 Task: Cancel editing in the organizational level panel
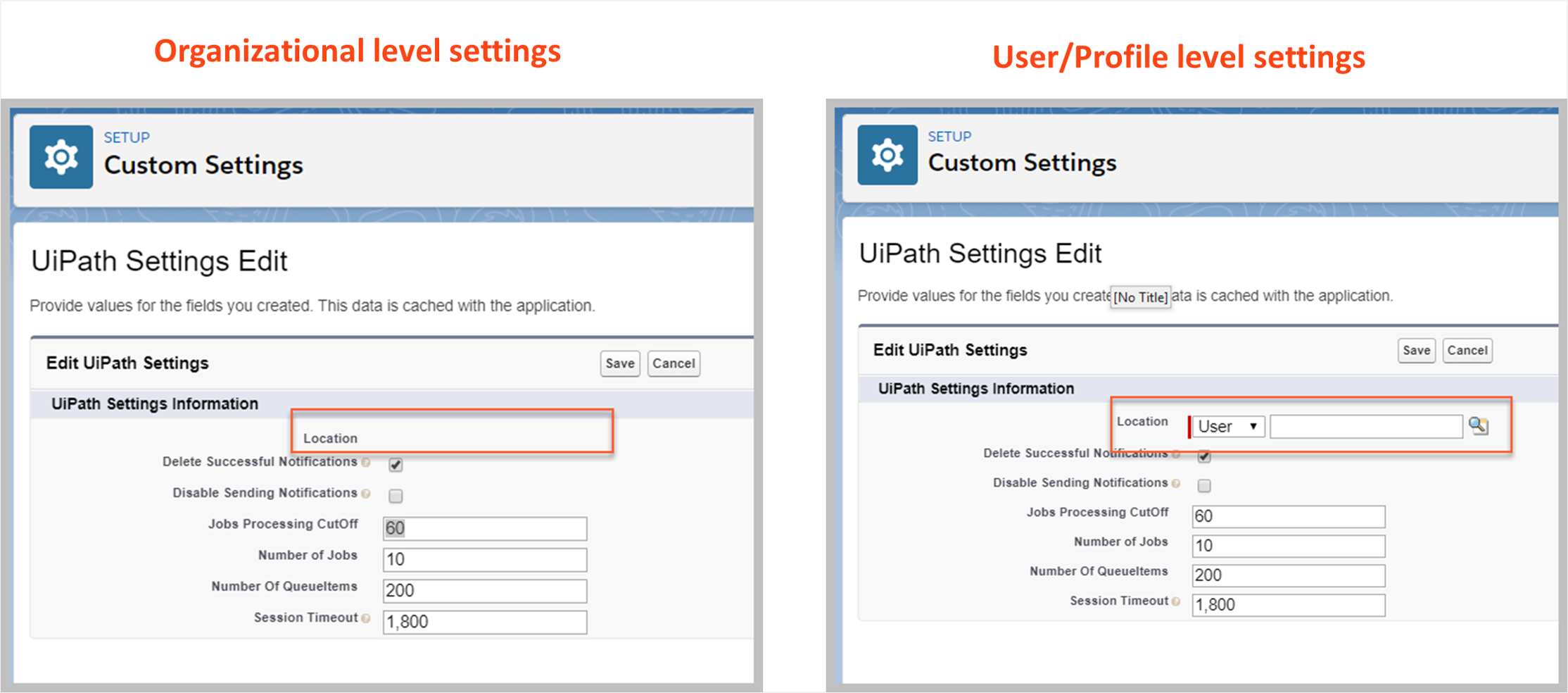(674, 363)
